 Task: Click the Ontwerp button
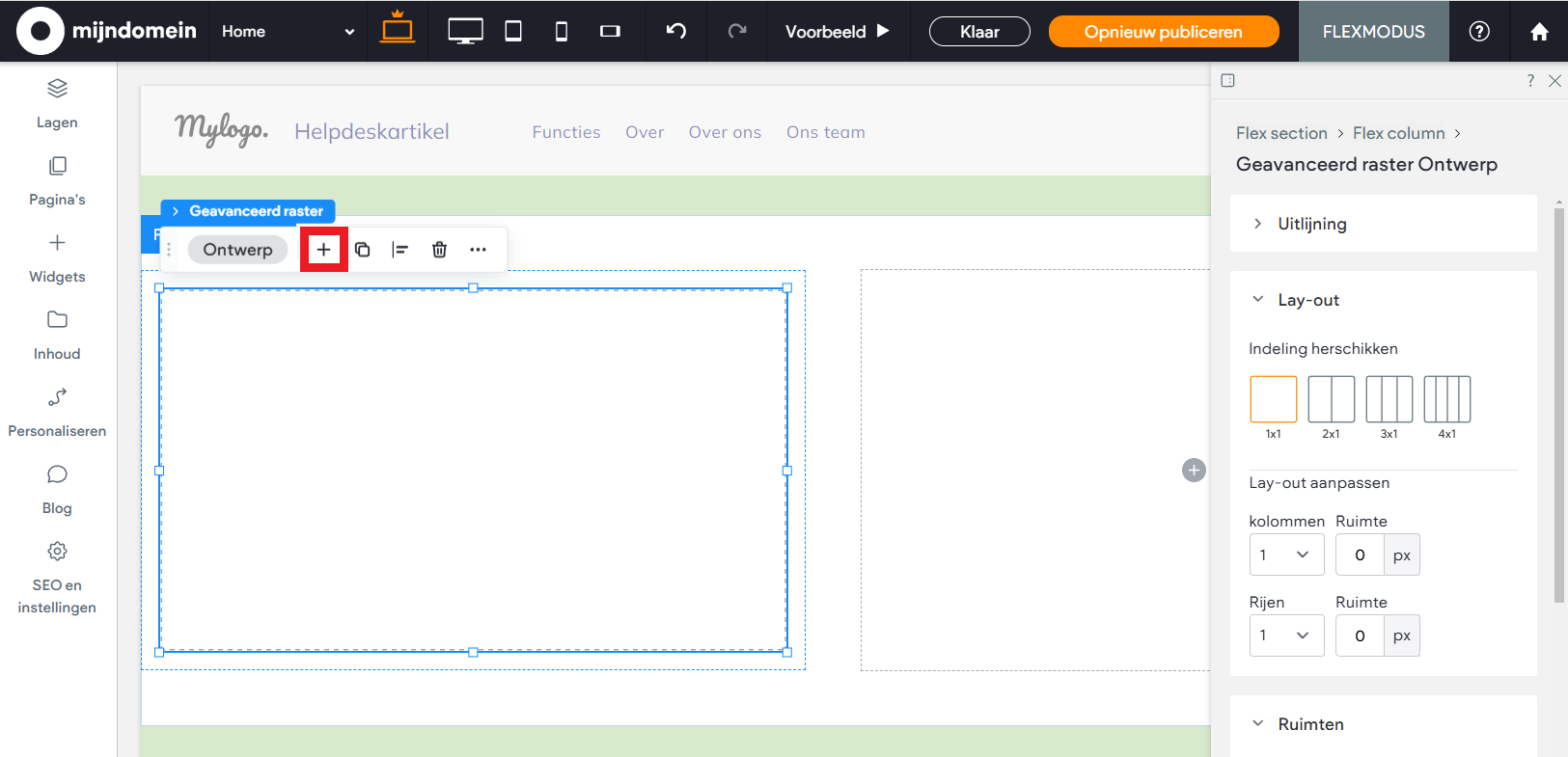pos(237,250)
